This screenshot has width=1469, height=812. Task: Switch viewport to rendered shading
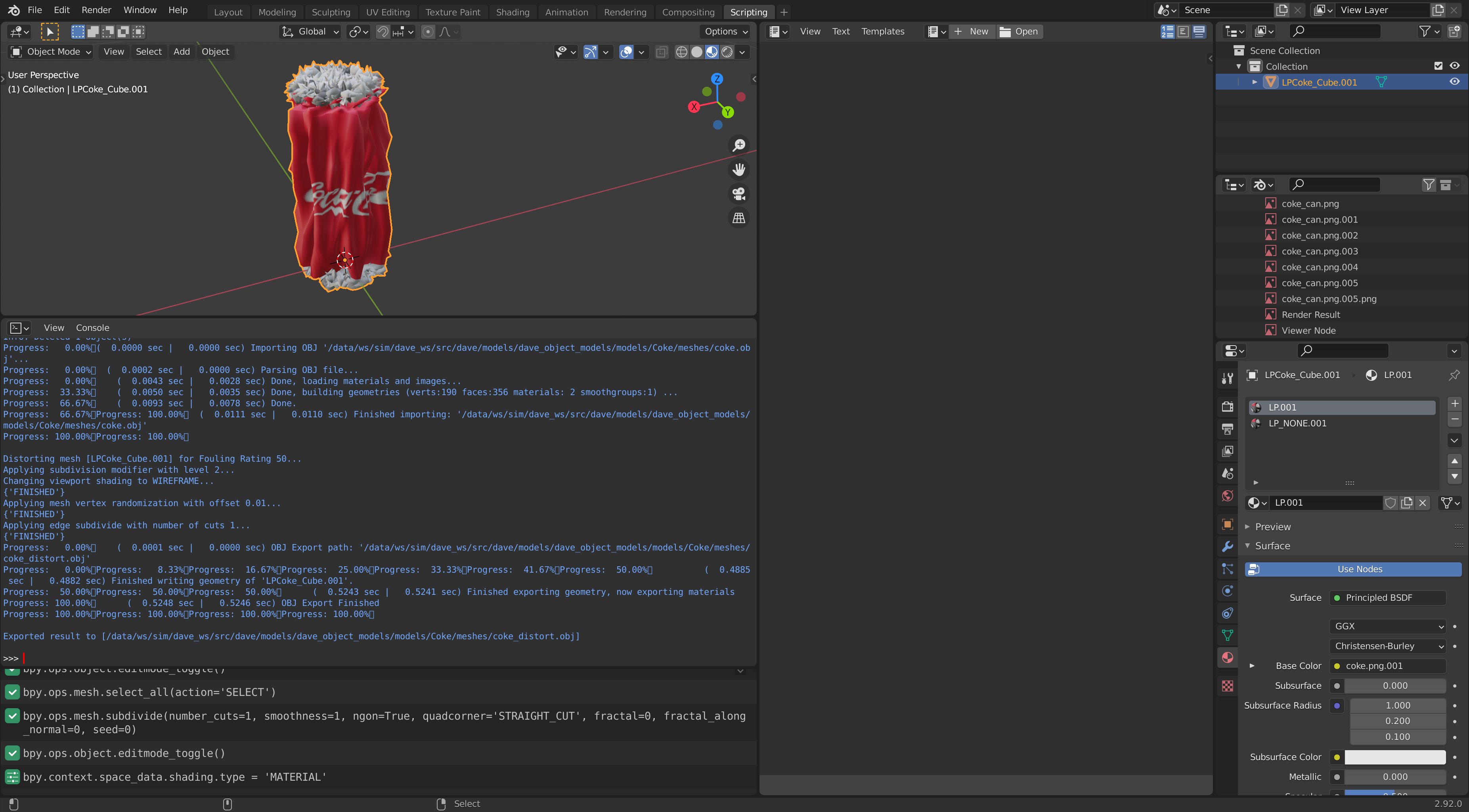tap(727, 52)
